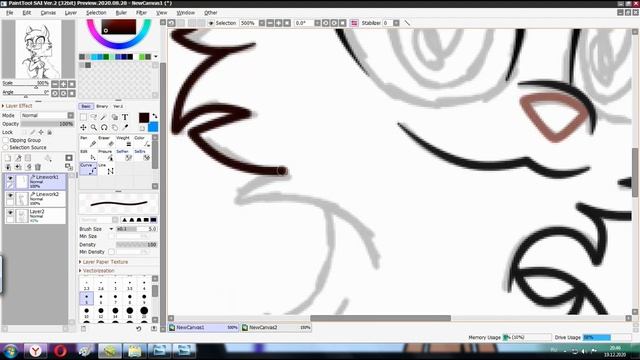The image size is (640, 360).
Task: Choose the Line linework tool
Action: [106, 169]
